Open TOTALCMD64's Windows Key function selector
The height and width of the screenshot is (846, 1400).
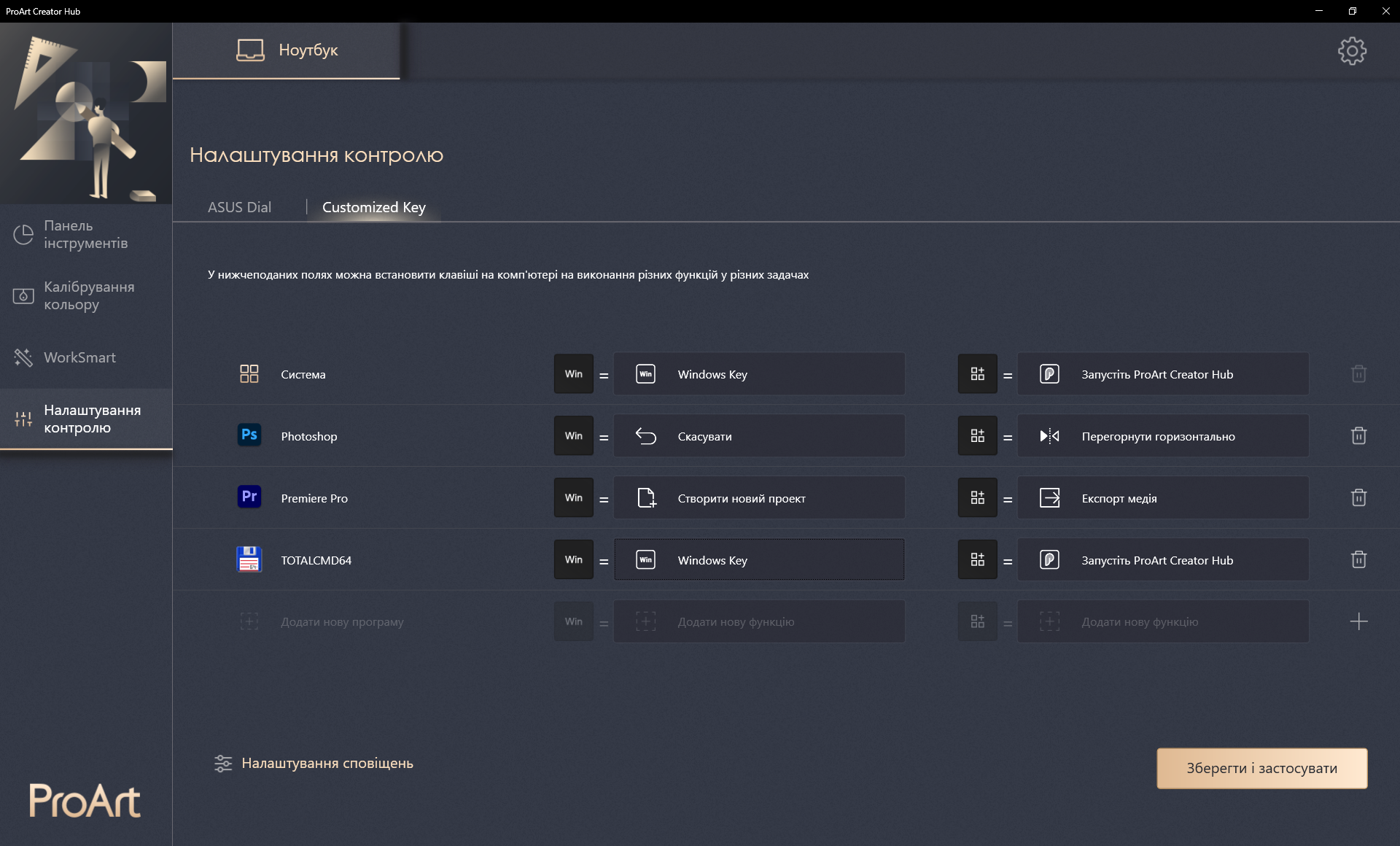(758, 560)
